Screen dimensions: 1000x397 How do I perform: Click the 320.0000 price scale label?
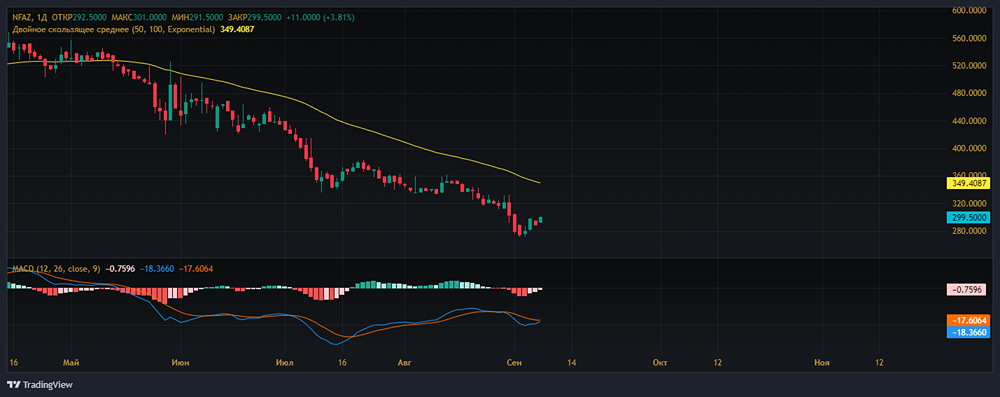(x=970, y=204)
